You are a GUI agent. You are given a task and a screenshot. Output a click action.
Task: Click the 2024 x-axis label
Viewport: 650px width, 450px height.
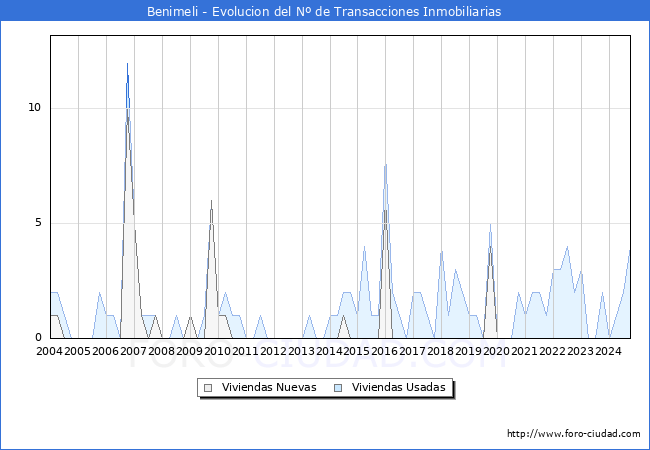coord(609,351)
